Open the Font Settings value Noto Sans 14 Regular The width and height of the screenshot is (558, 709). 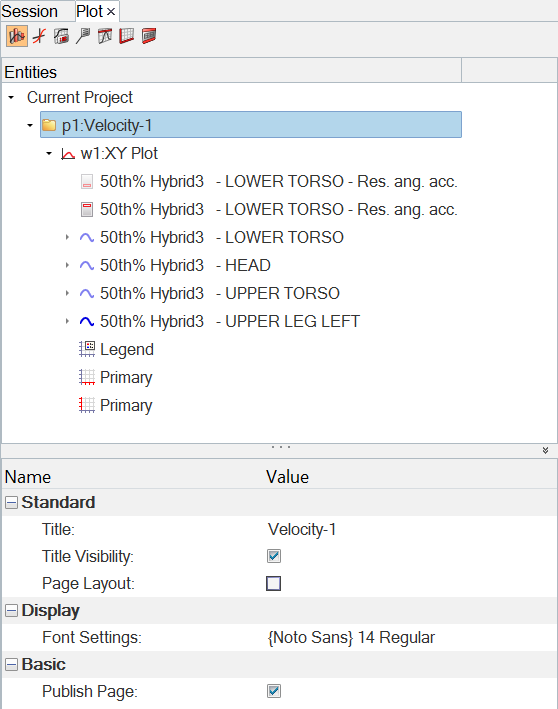[351, 638]
